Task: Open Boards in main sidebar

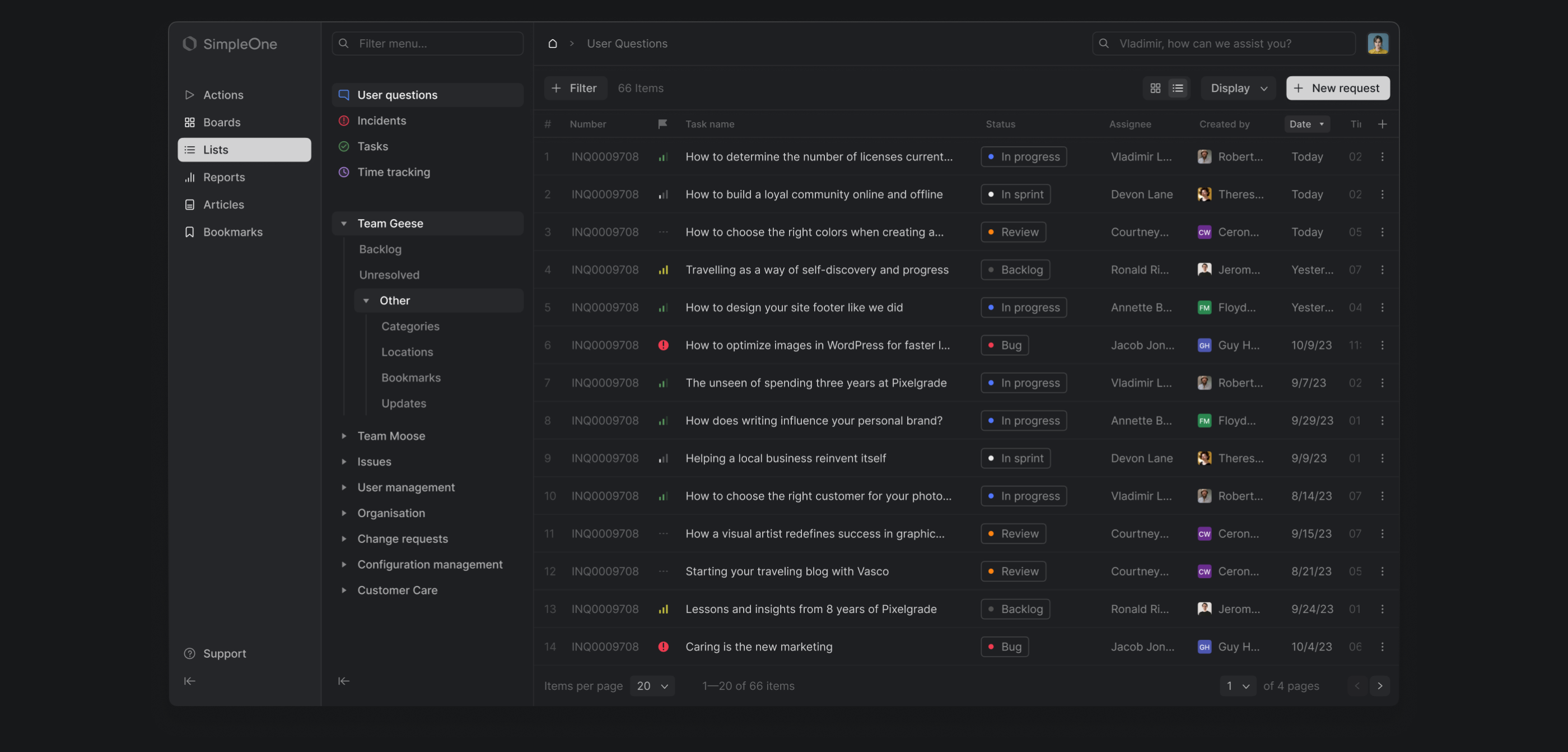Action: [222, 122]
